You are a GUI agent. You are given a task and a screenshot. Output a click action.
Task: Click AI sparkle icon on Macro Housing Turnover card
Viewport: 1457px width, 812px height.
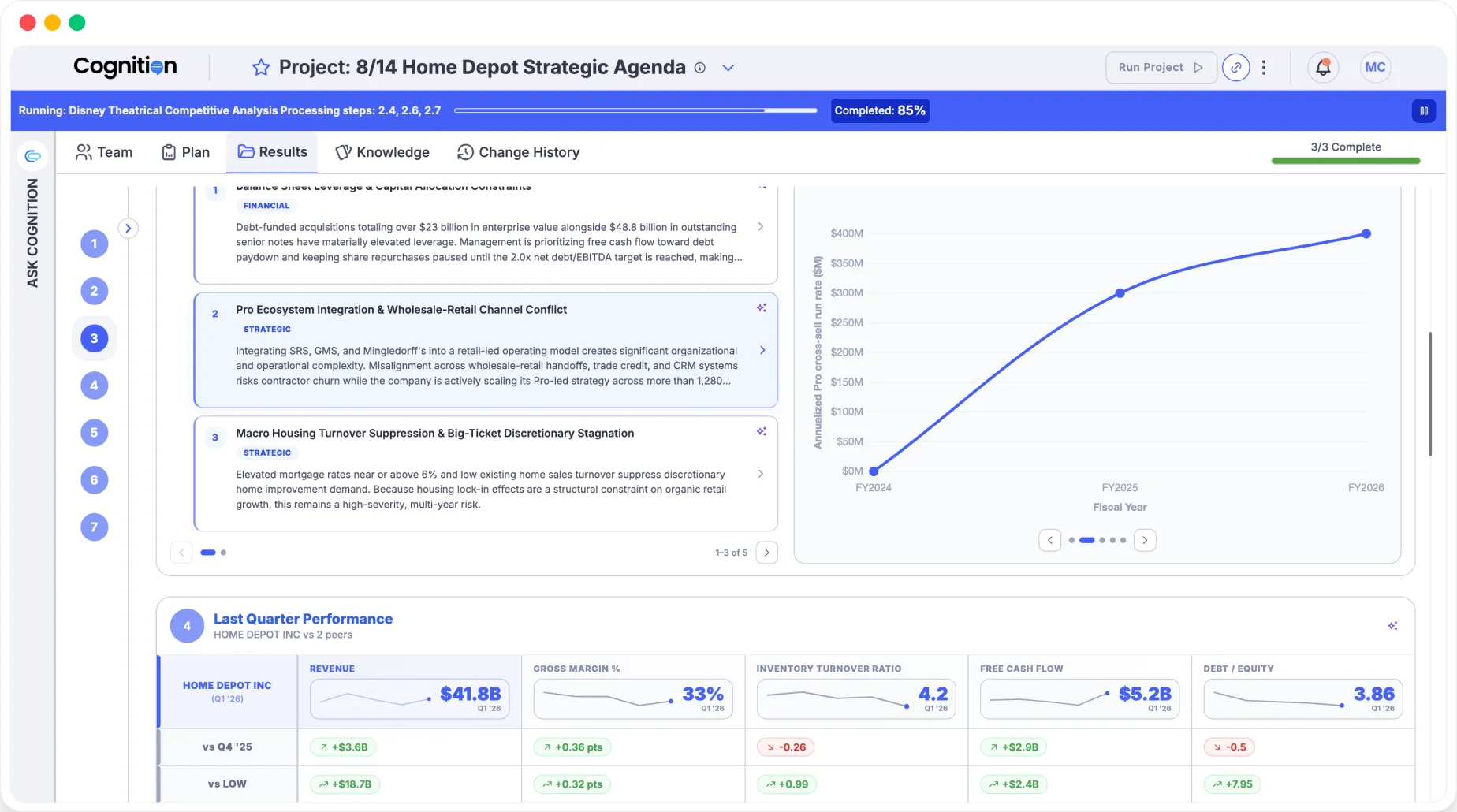click(x=762, y=432)
